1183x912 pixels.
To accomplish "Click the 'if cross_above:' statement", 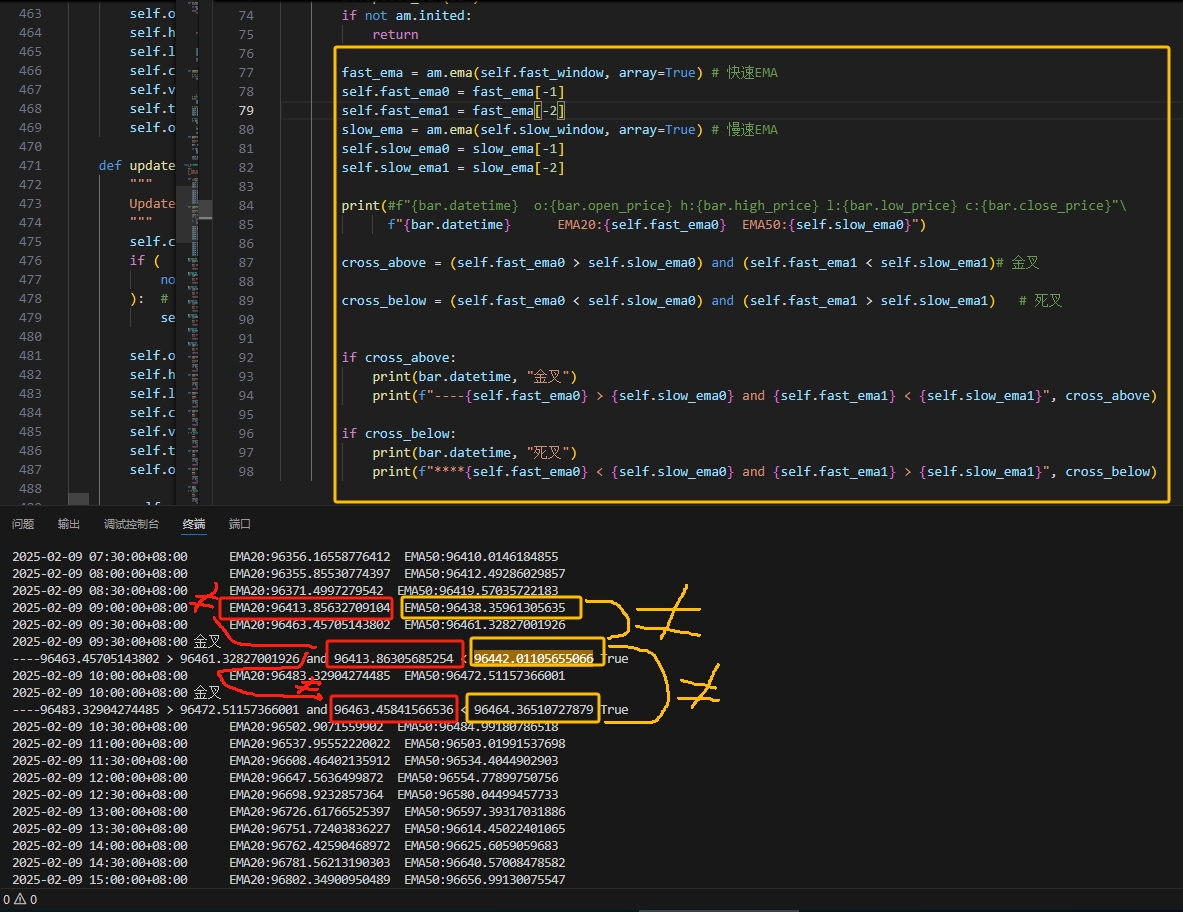I will 398,358.
